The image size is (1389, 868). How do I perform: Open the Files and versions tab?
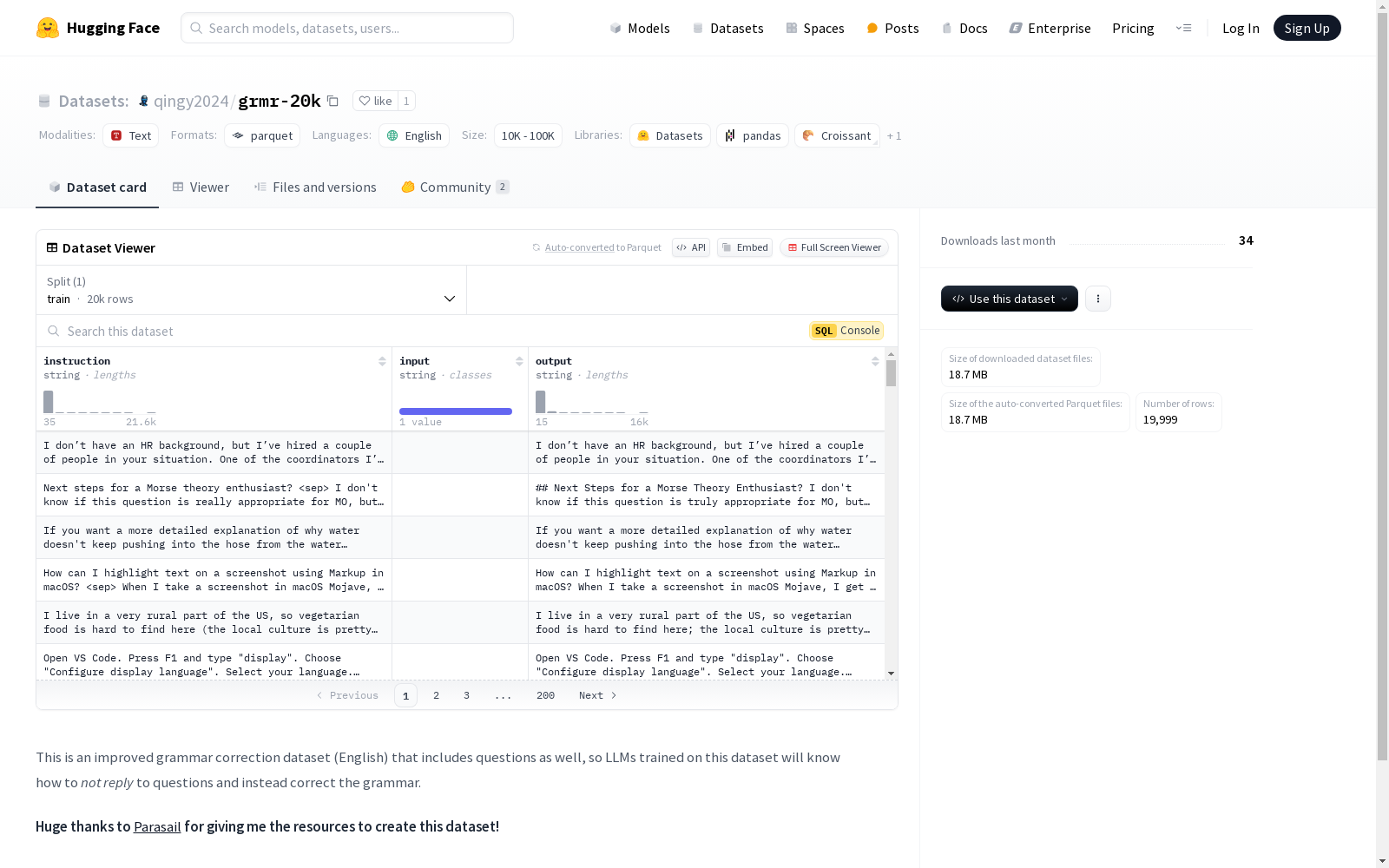pos(315,187)
